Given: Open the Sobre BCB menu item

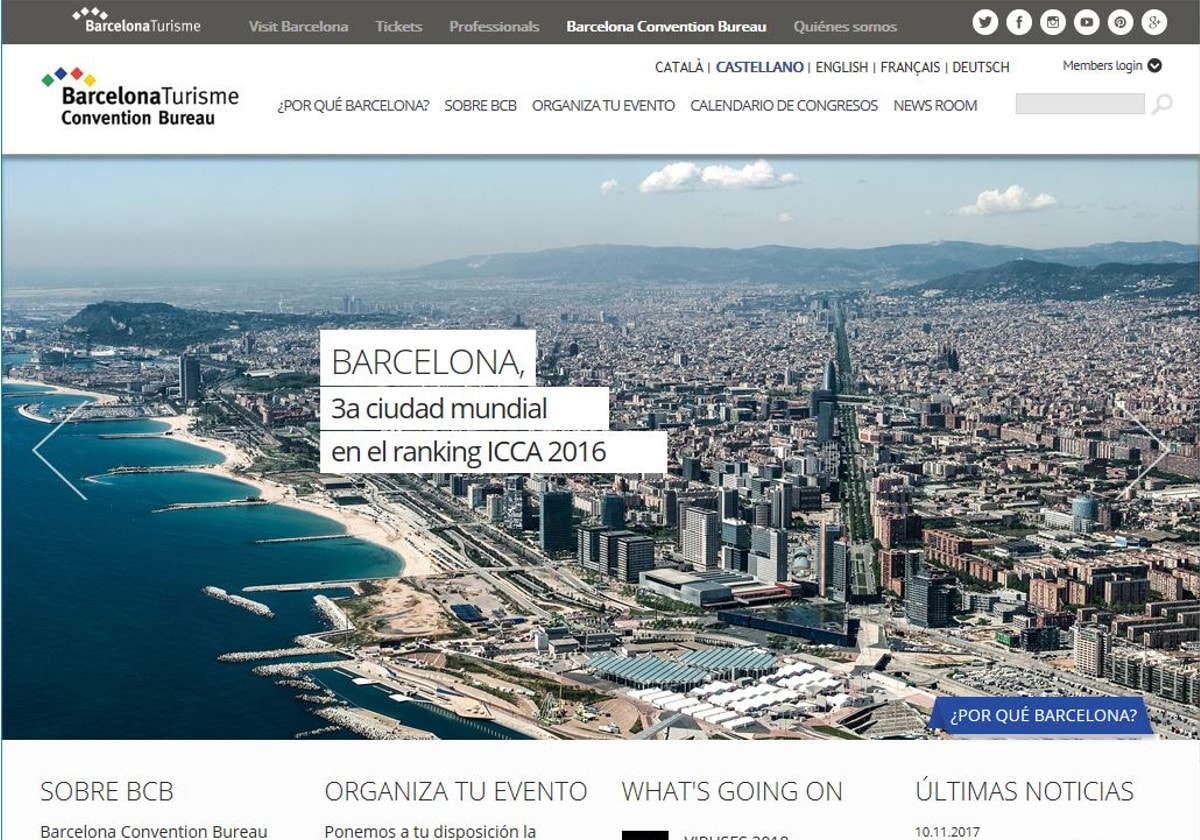Looking at the screenshot, I should tap(480, 105).
